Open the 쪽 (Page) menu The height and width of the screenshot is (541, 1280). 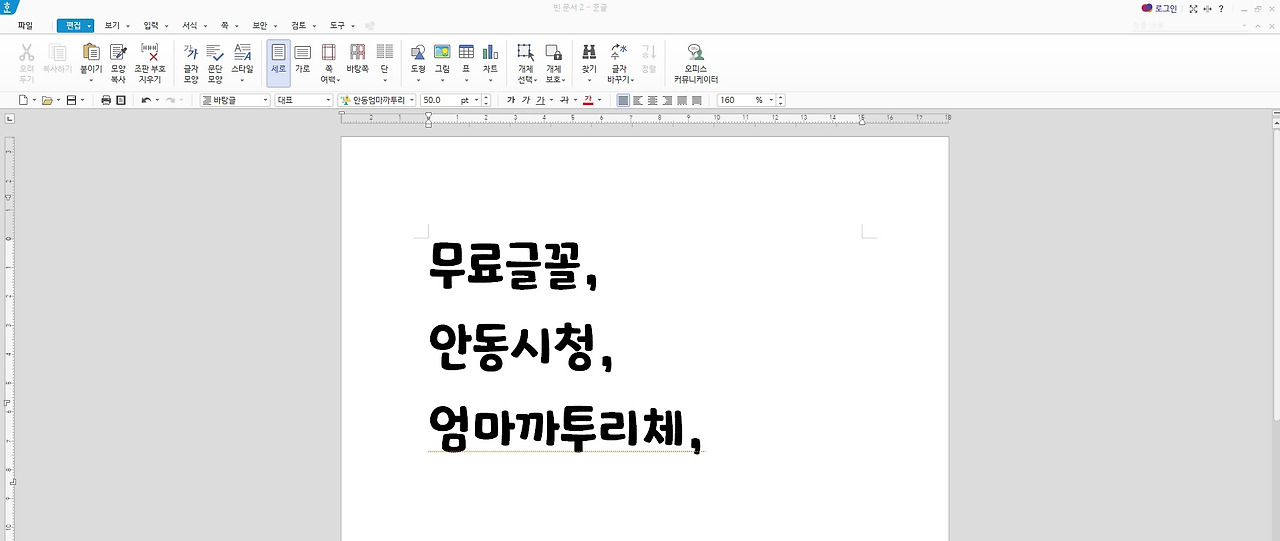(x=224, y=24)
